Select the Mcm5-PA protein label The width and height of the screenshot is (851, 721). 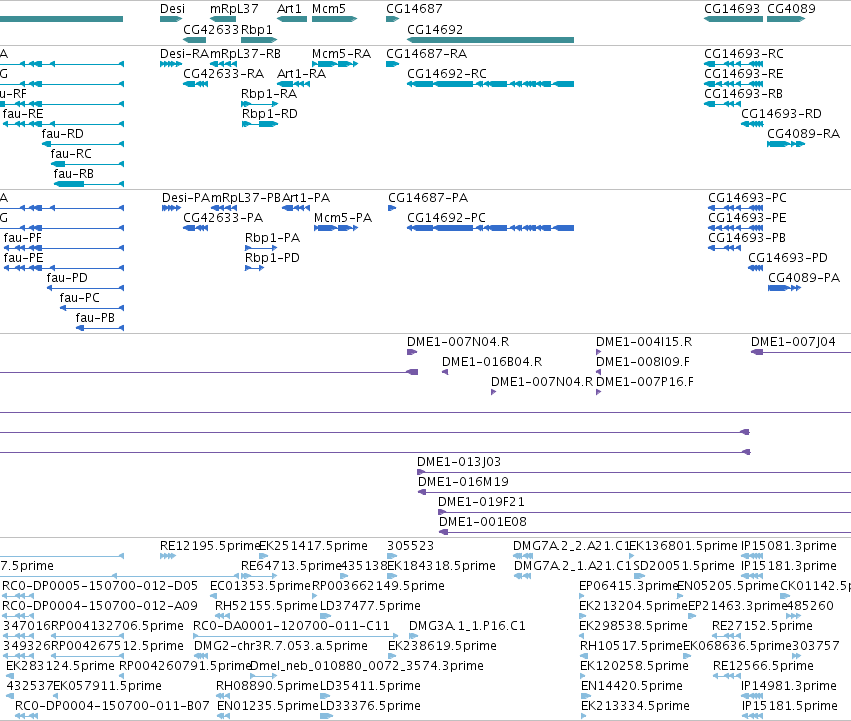click(343, 218)
